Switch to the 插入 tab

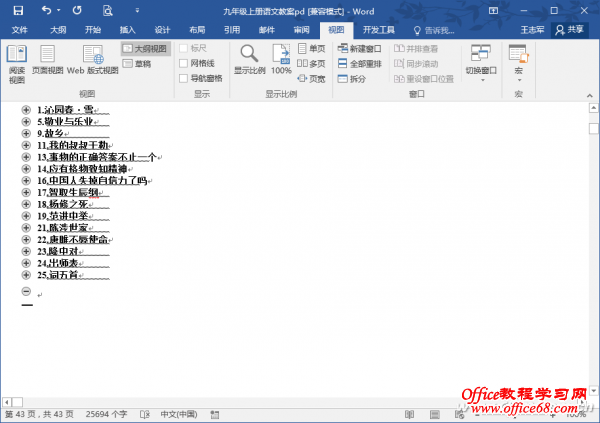[127, 30]
